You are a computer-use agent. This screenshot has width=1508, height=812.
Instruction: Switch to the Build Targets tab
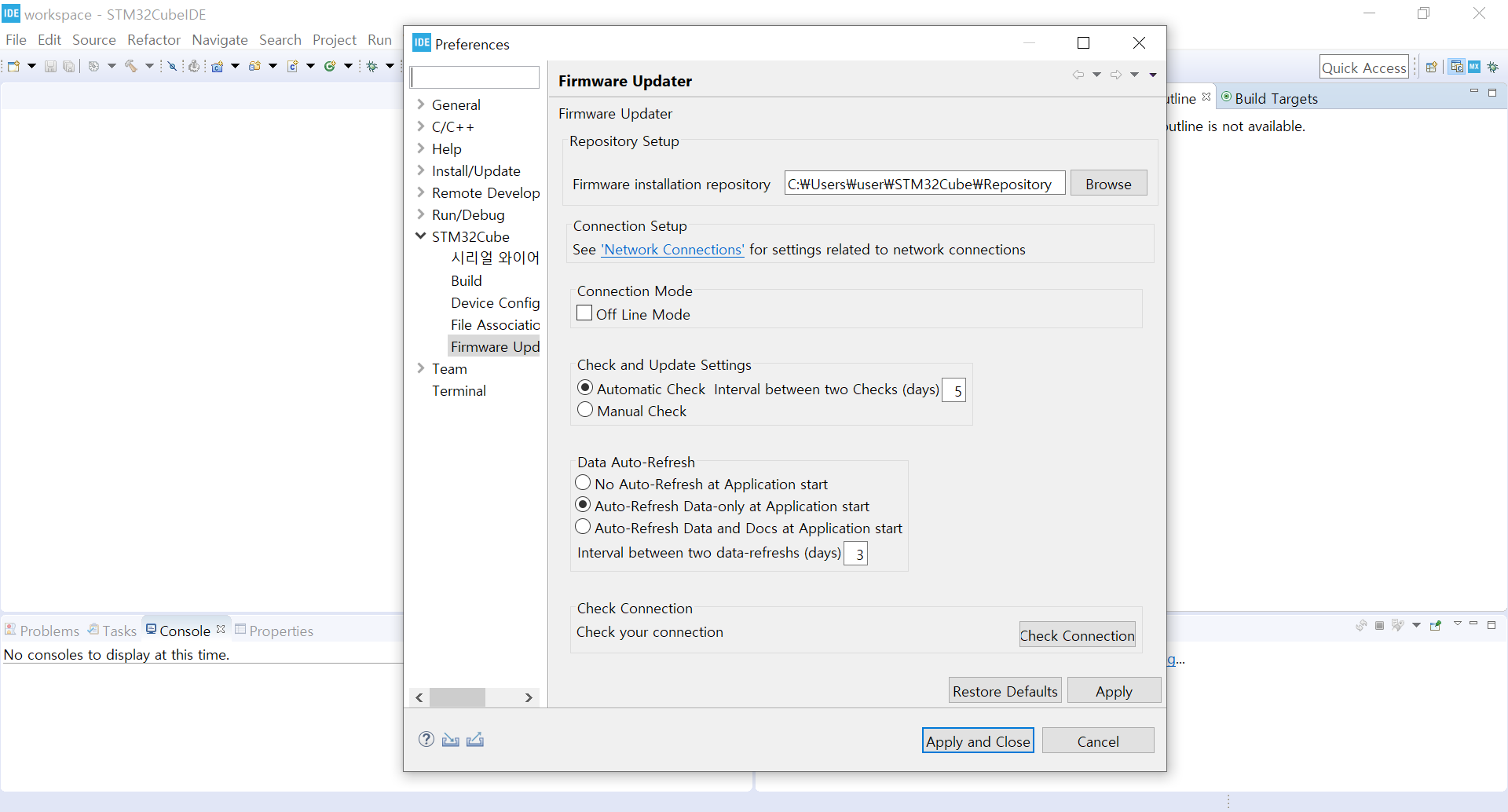point(1269,98)
